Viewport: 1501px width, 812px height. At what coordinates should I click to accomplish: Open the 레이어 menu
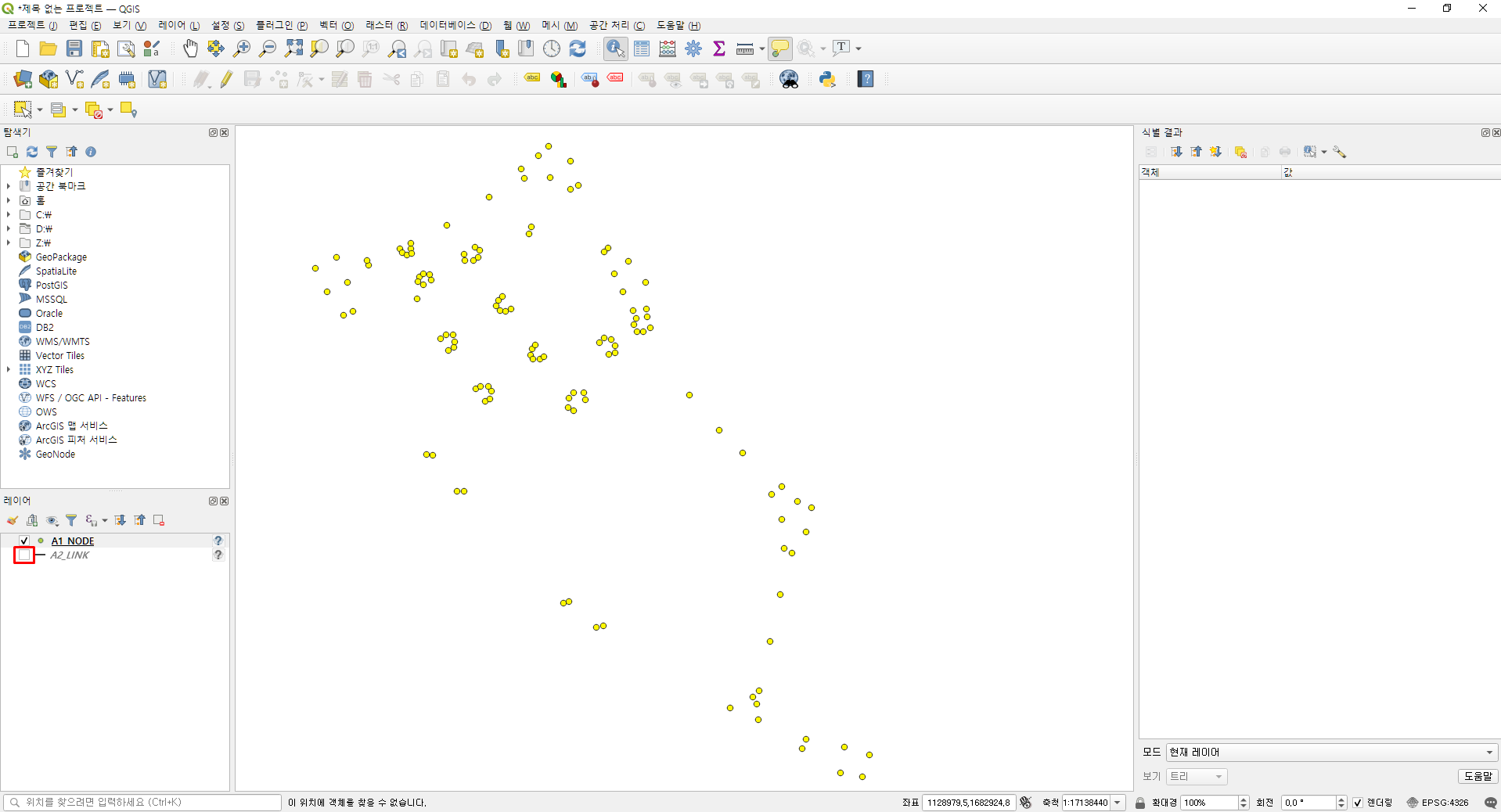tap(178, 25)
